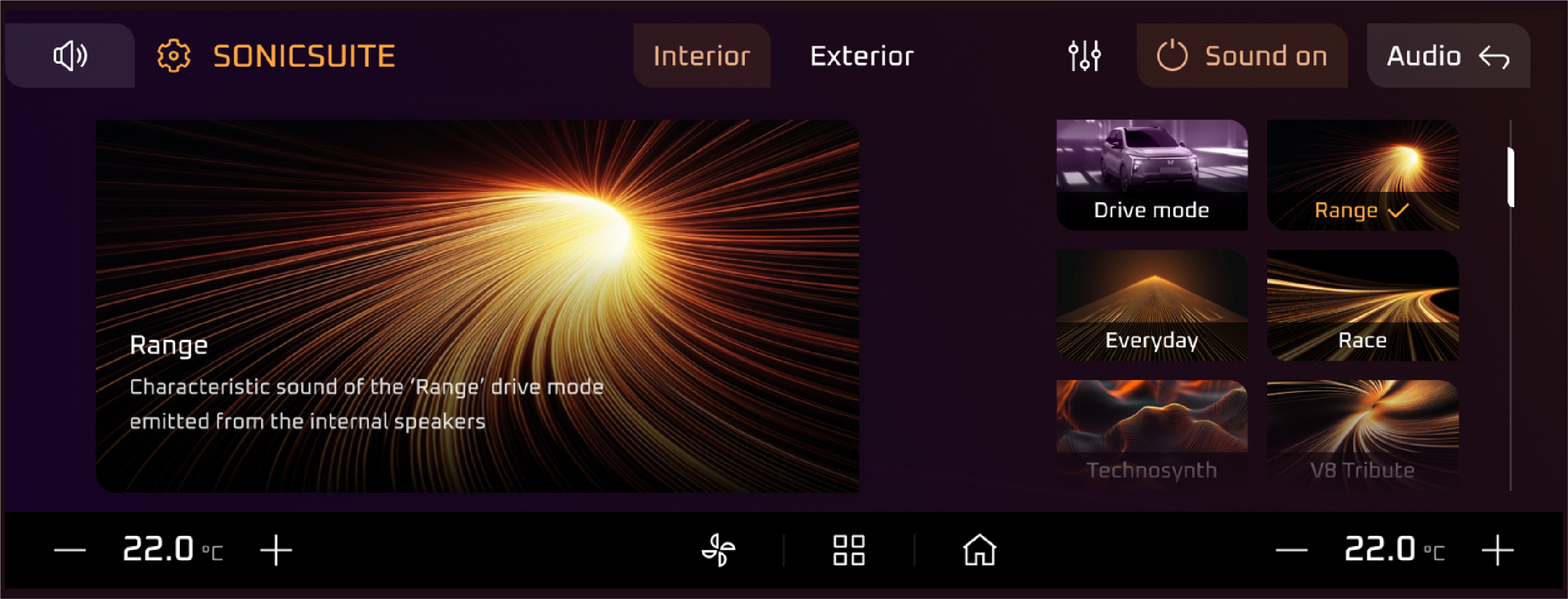The height and width of the screenshot is (599, 1568).
Task: Toggle the Sound on switch
Action: point(1242,56)
